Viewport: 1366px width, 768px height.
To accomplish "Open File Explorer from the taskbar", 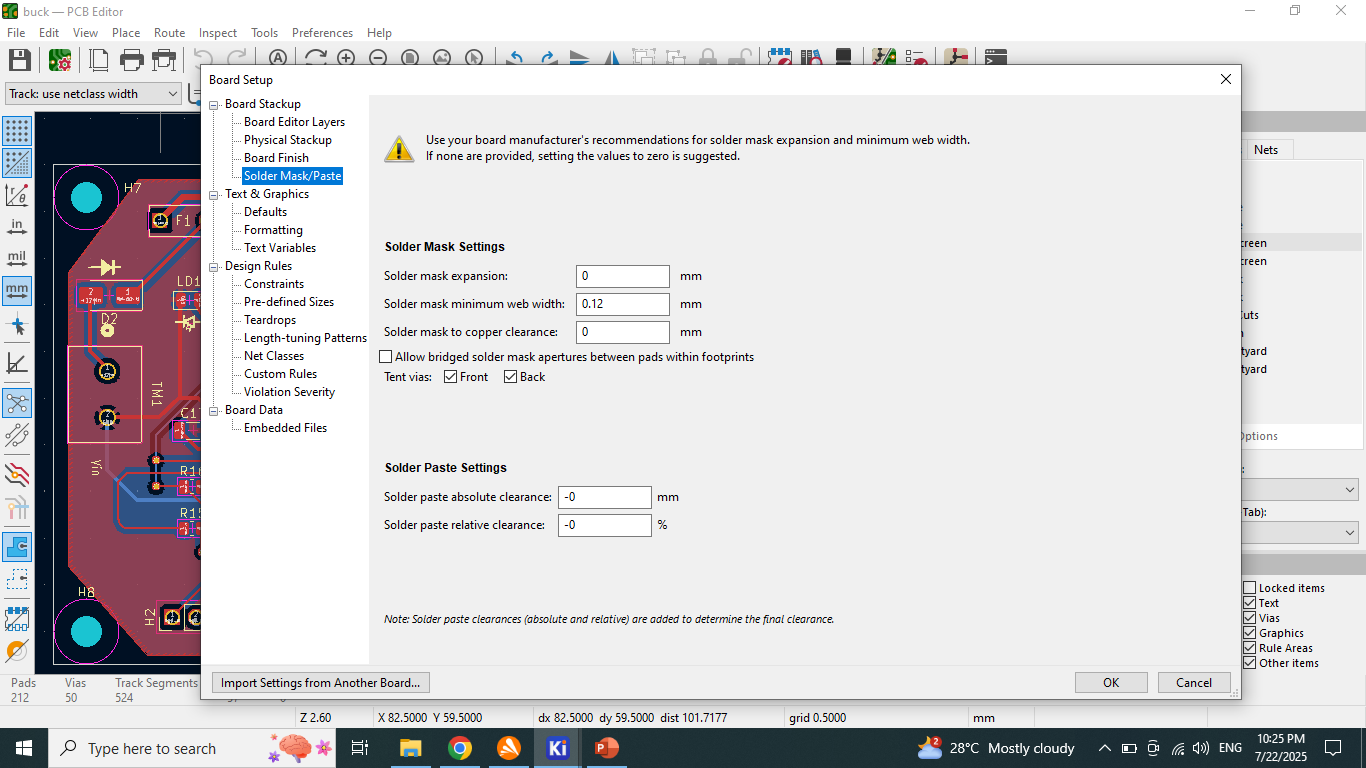I will pyautogui.click(x=411, y=748).
